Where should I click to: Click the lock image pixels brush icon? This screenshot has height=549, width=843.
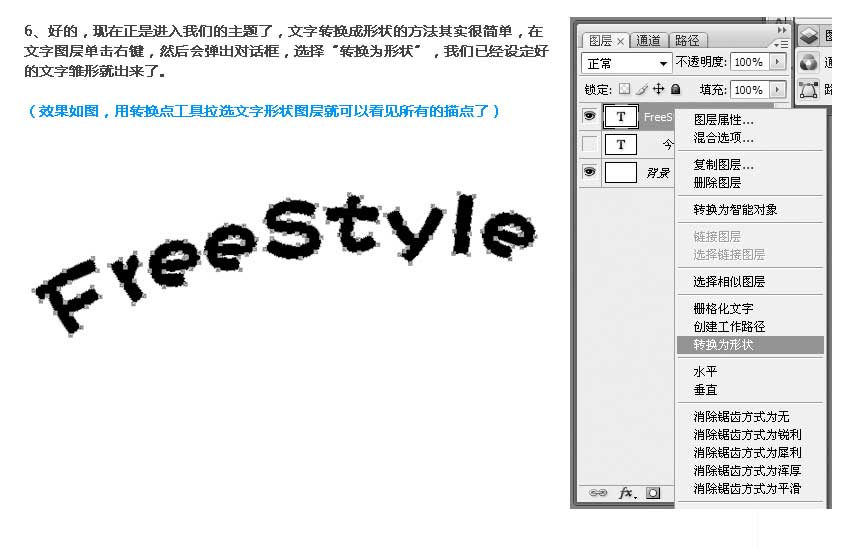pyautogui.click(x=641, y=89)
